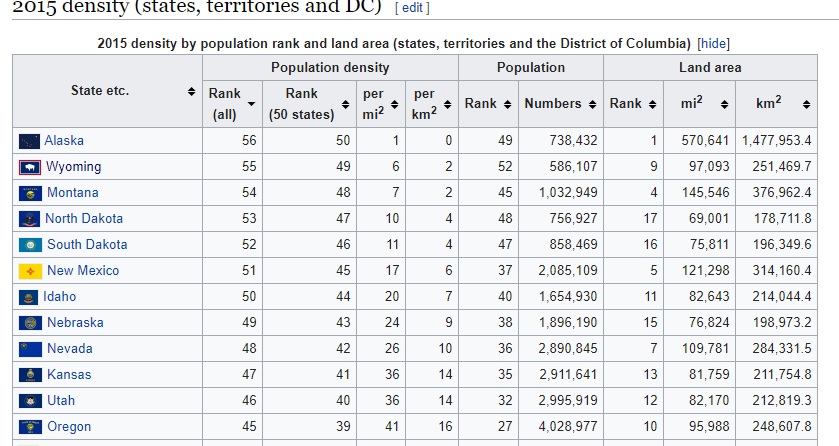This screenshot has height=446, width=839.
Task: Open the Nebraska article link
Action: tap(75, 323)
